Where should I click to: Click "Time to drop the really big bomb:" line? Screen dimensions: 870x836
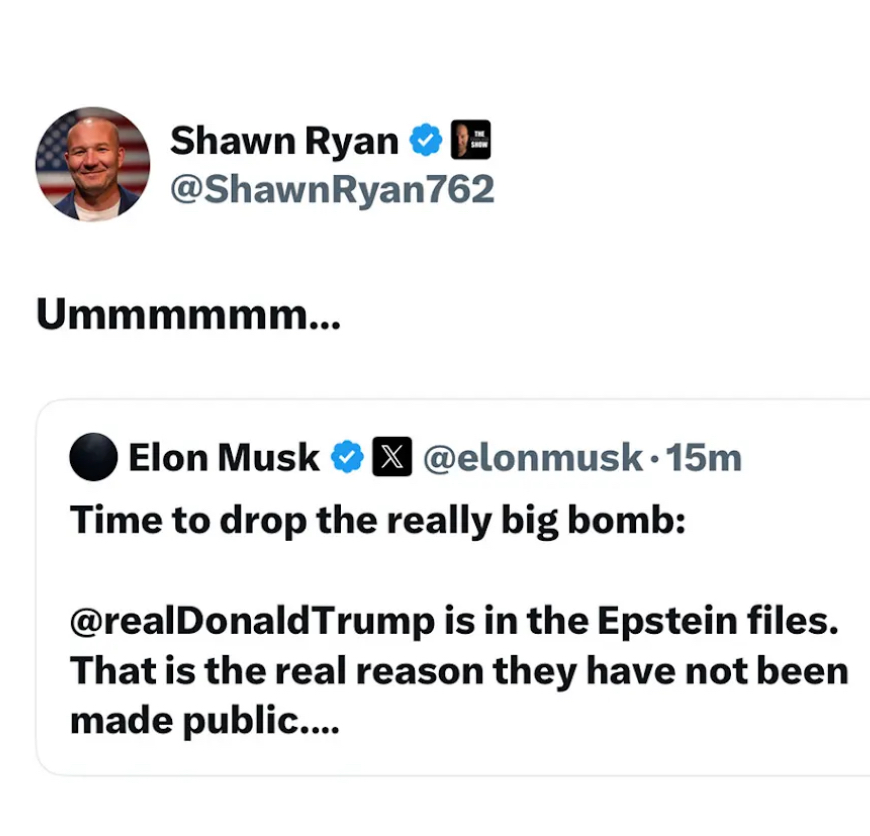click(377, 522)
